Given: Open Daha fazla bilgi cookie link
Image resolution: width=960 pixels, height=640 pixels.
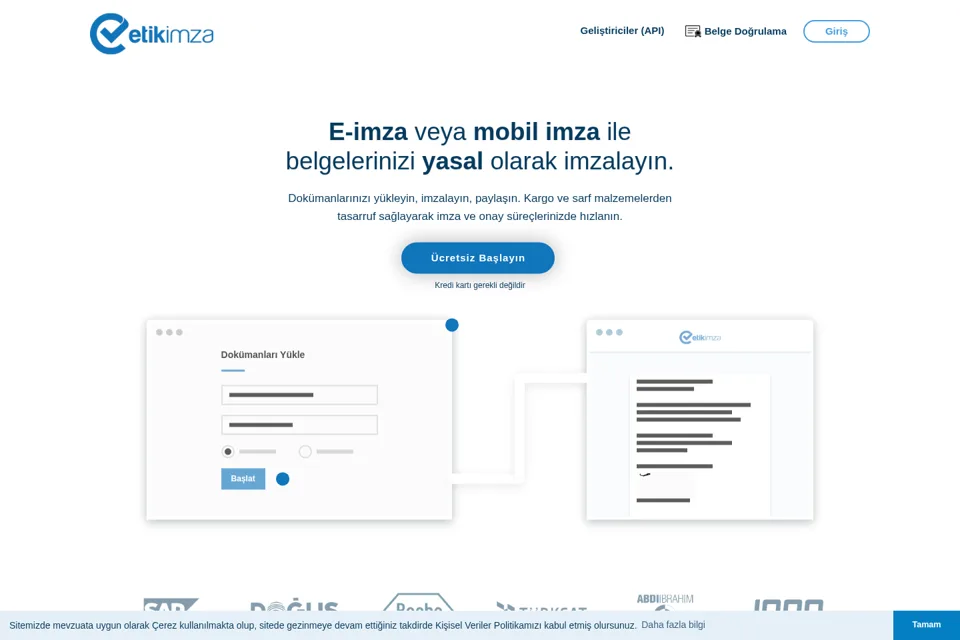Looking at the screenshot, I should 673,625.
